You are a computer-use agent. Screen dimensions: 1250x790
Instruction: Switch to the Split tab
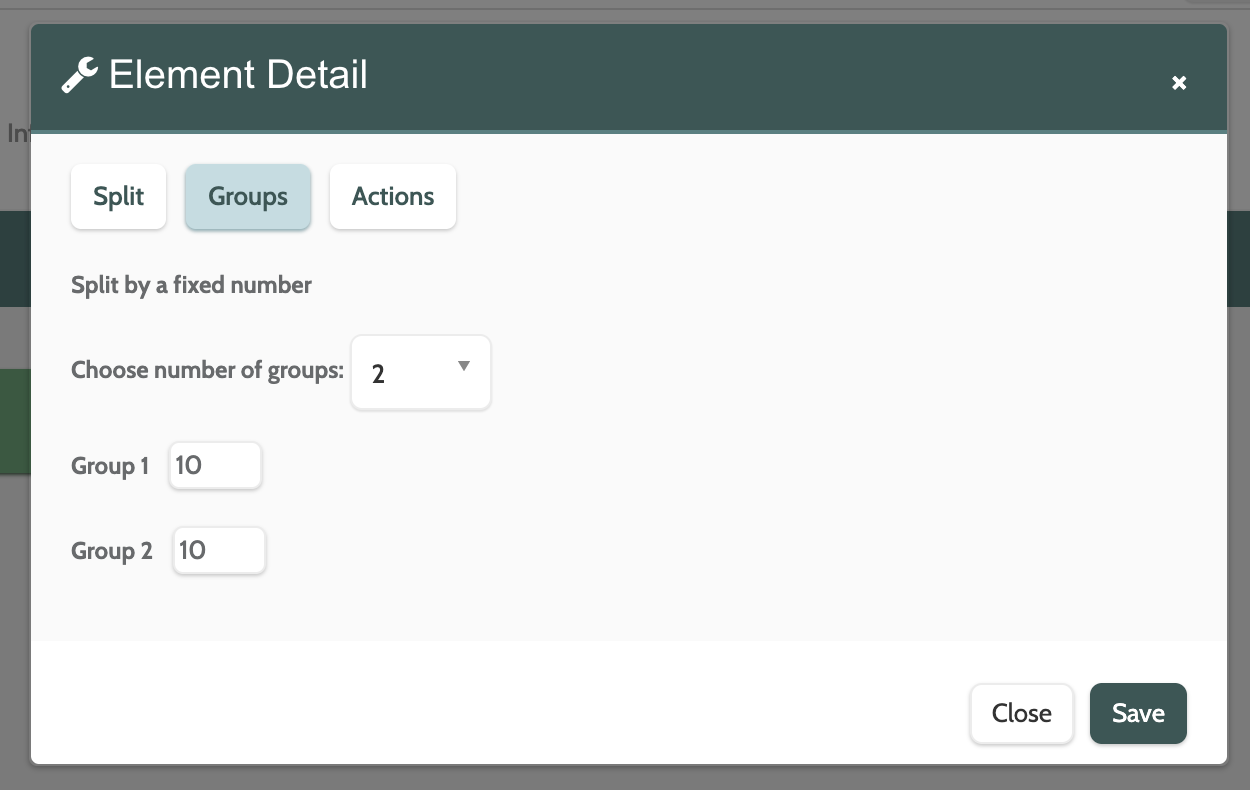(119, 197)
